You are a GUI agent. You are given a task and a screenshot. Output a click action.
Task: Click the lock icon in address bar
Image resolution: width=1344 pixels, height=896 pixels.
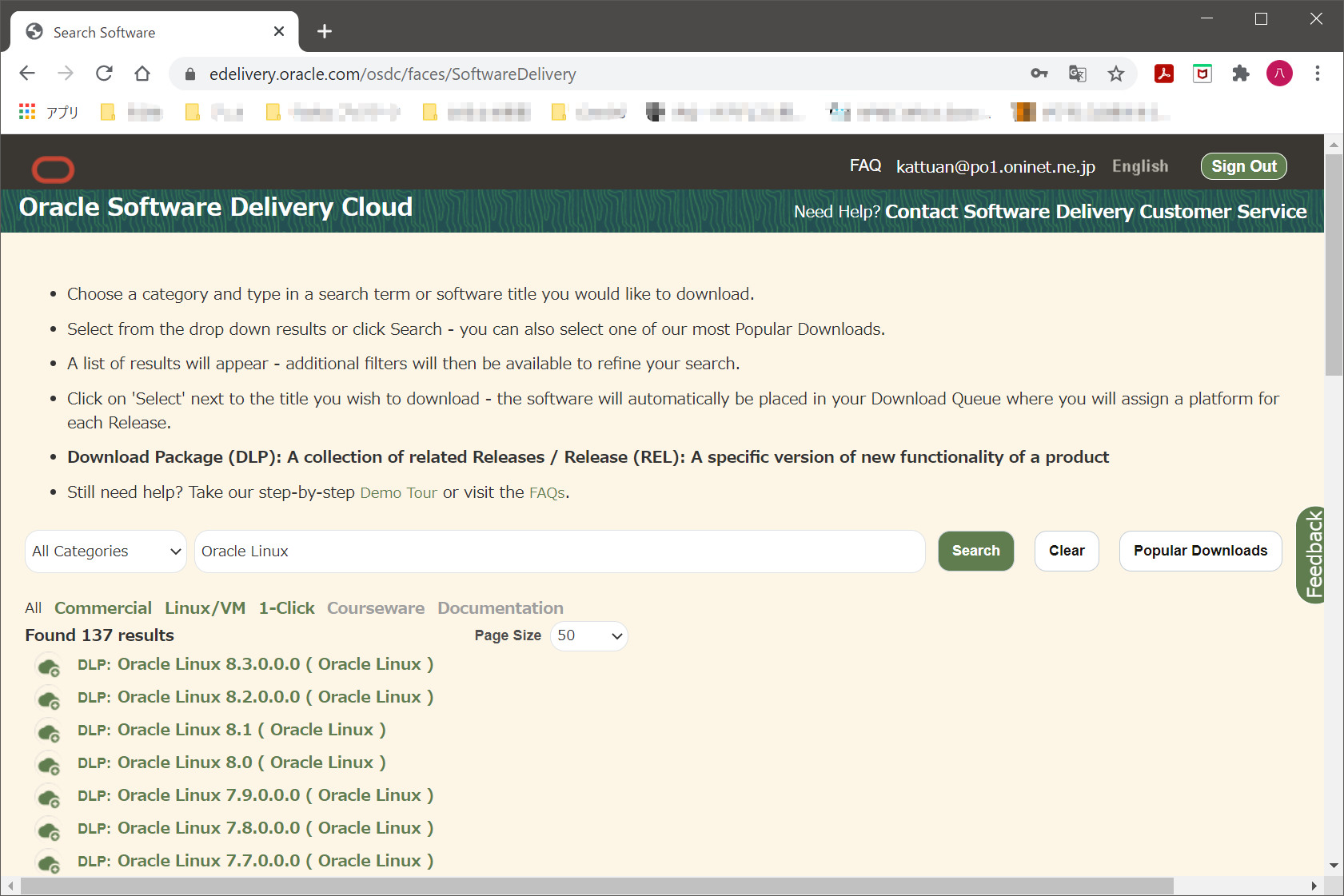pos(189,74)
